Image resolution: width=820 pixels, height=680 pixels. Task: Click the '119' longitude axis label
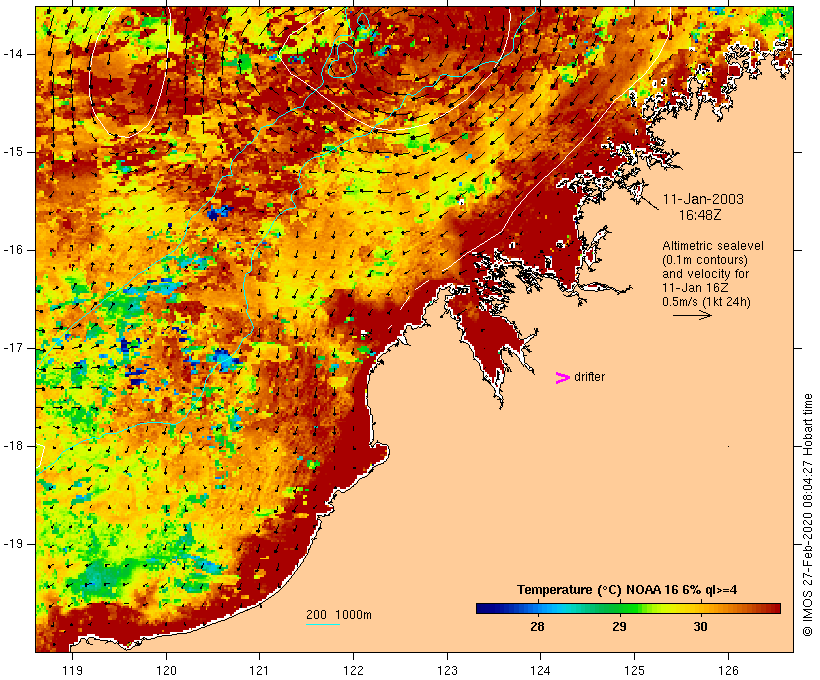tap(72, 670)
